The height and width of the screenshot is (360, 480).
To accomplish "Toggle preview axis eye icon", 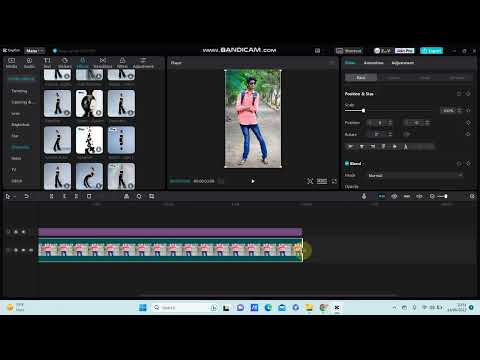I will pyautogui.click(x=394, y=196).
